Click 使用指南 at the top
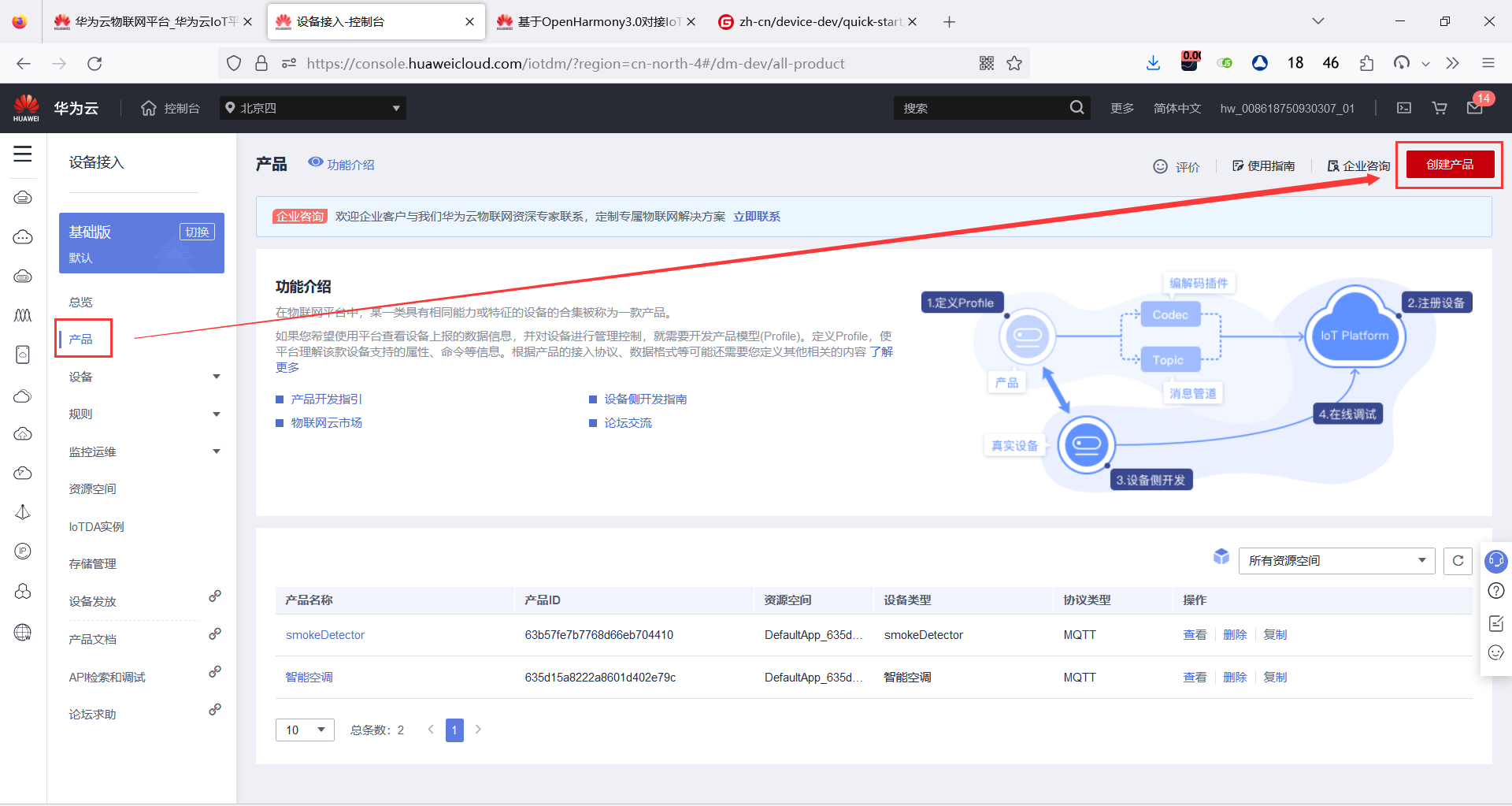Screen dimensions: 1512x806 [x=1264, y=166]
